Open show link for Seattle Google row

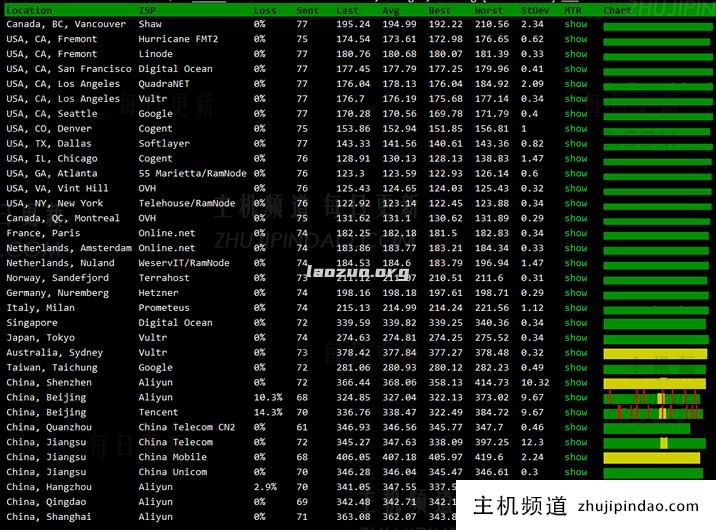pos(575,114)
